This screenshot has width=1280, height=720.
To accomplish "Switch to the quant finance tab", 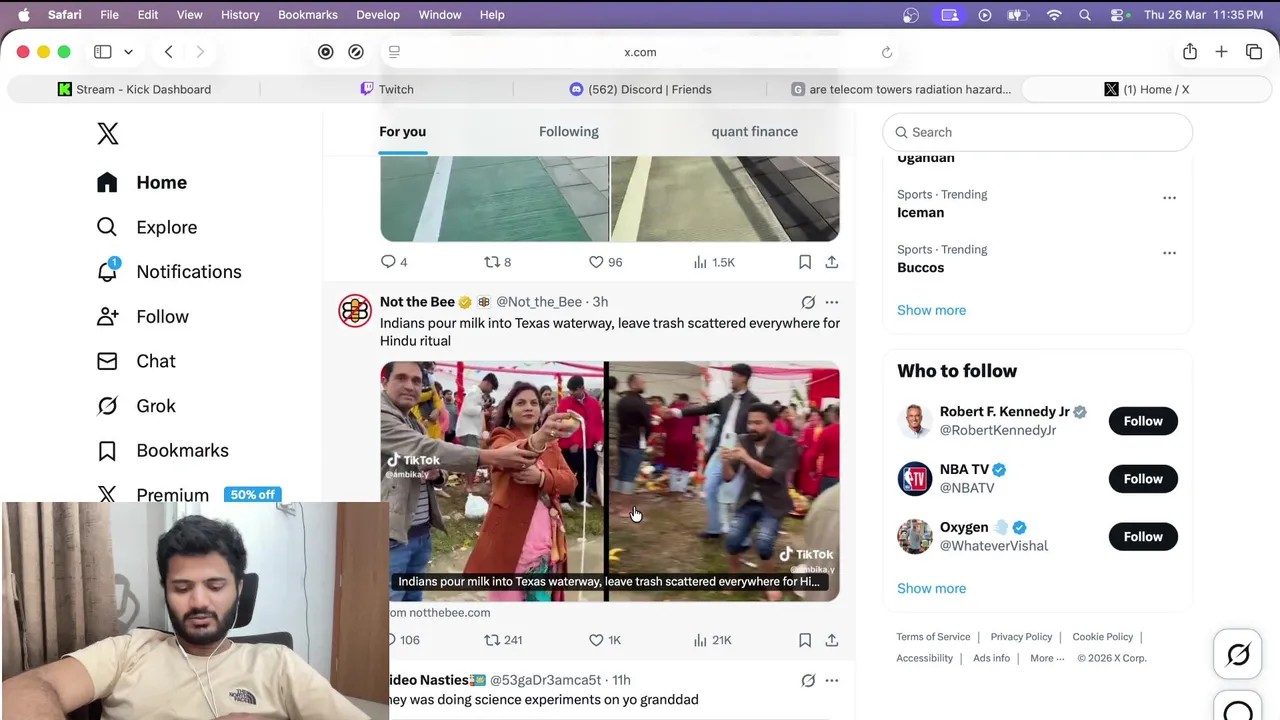I will [x=755, y=131].
